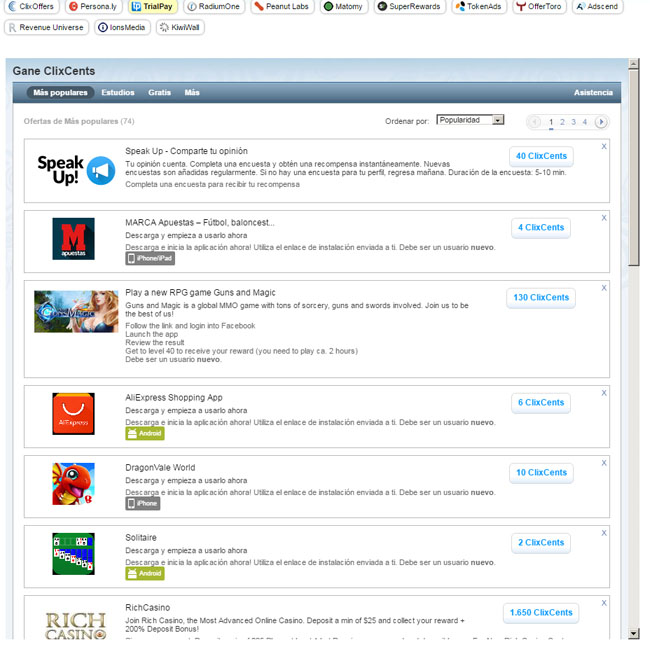Screen dimensions: 650x654
Task: Open the Revenue Universe offer wall
Action: point(46,28)
